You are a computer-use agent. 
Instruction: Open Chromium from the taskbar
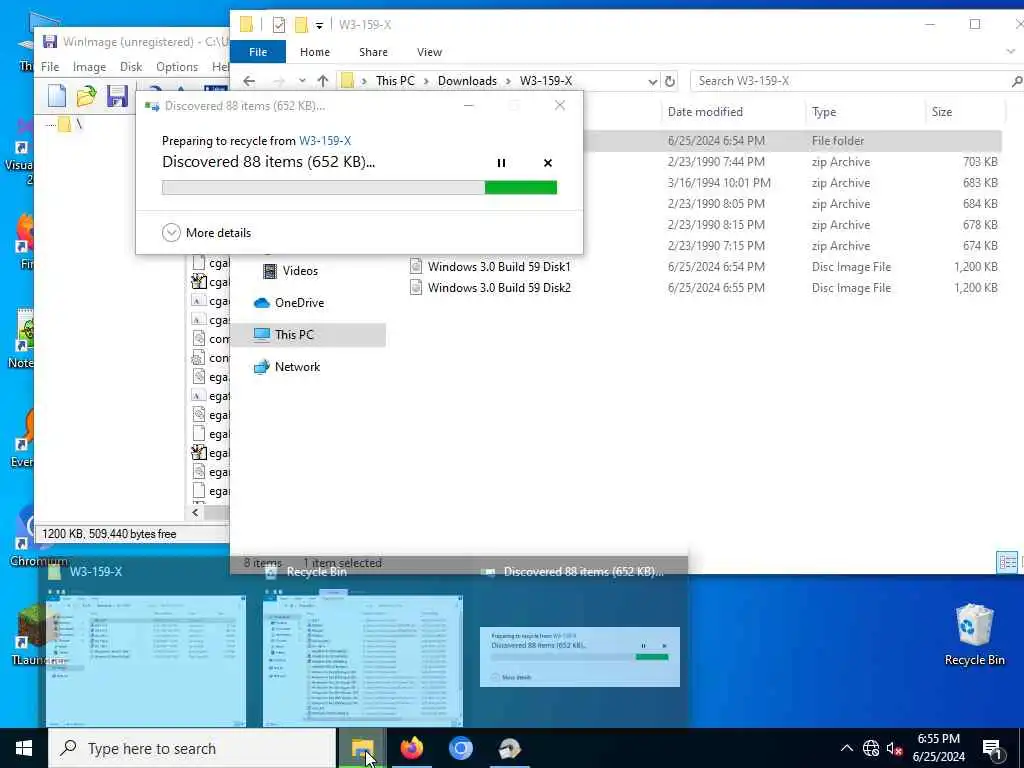[460, 748]
